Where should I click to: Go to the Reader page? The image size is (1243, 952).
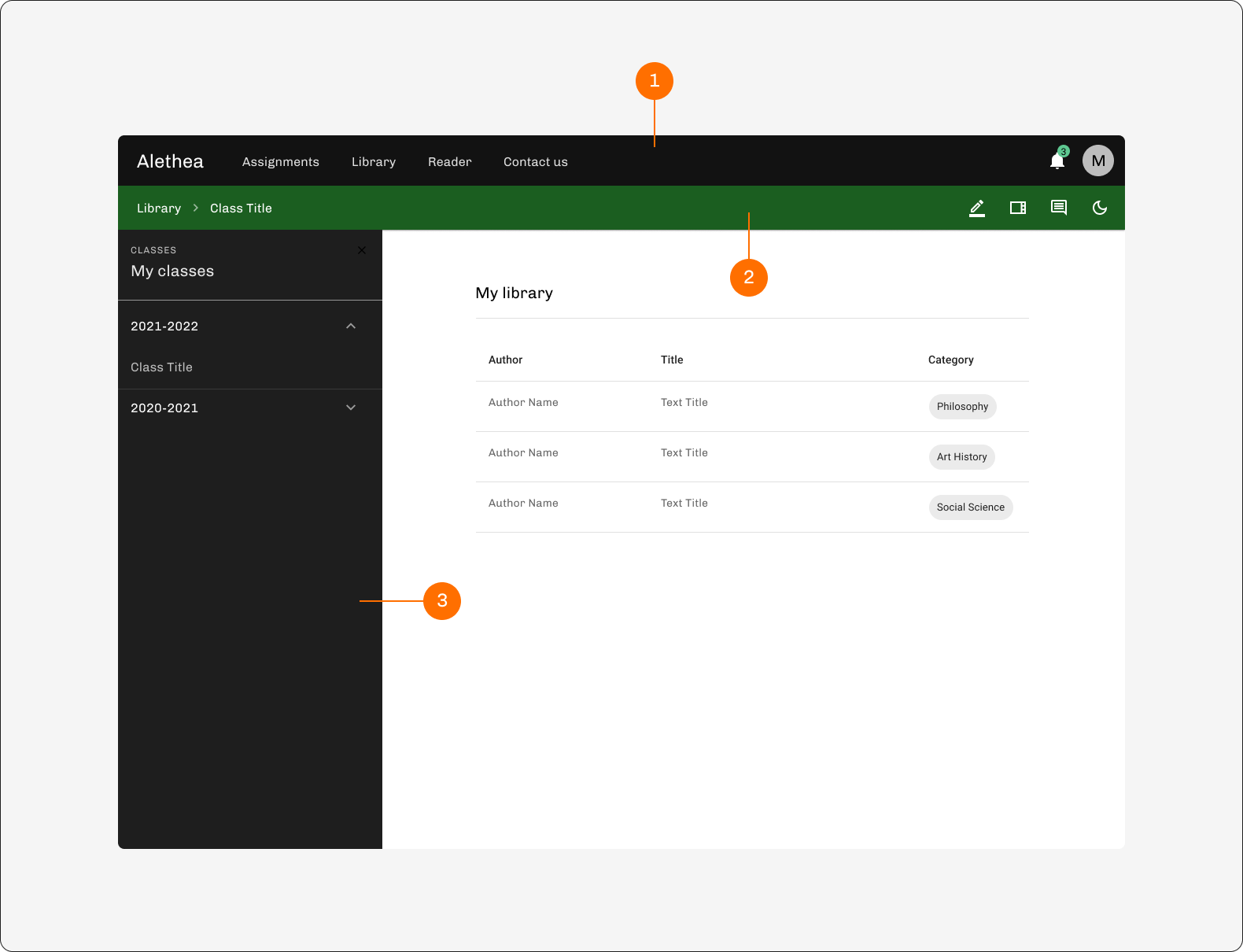click(x=450, y=161)
